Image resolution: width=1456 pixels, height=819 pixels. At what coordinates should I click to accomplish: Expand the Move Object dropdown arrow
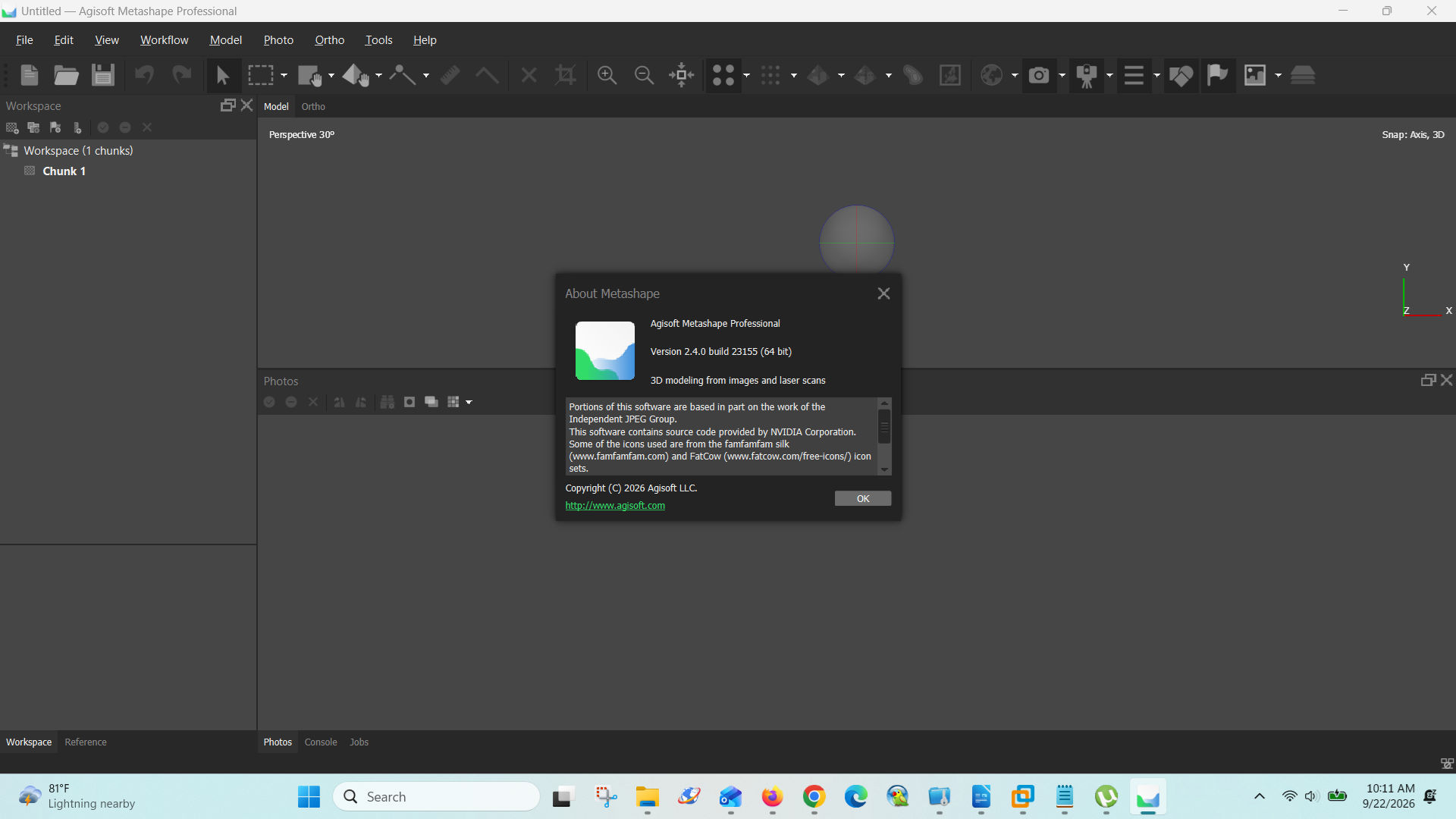coord(378,76)
